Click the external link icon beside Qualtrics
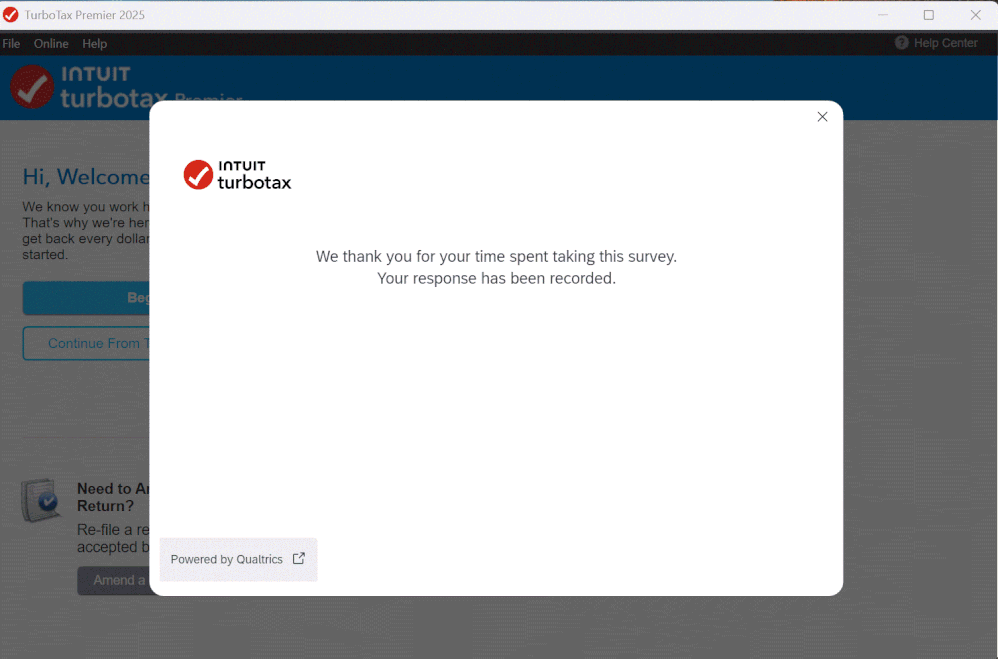 (299, 558)
